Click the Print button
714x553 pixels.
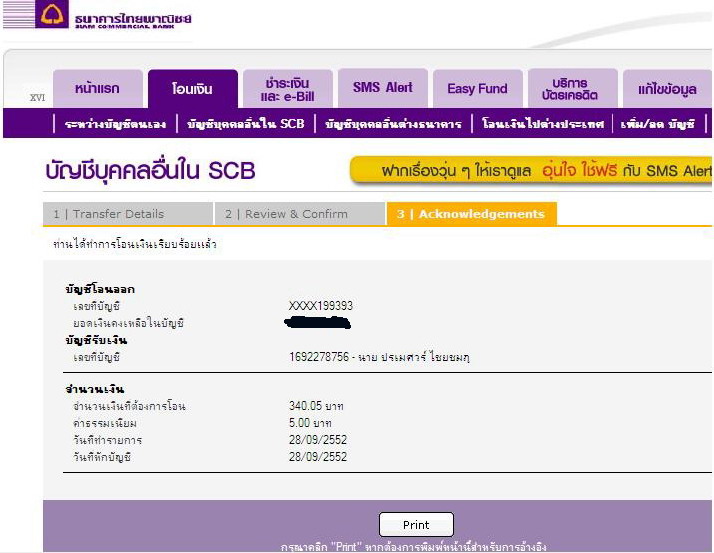416,525
